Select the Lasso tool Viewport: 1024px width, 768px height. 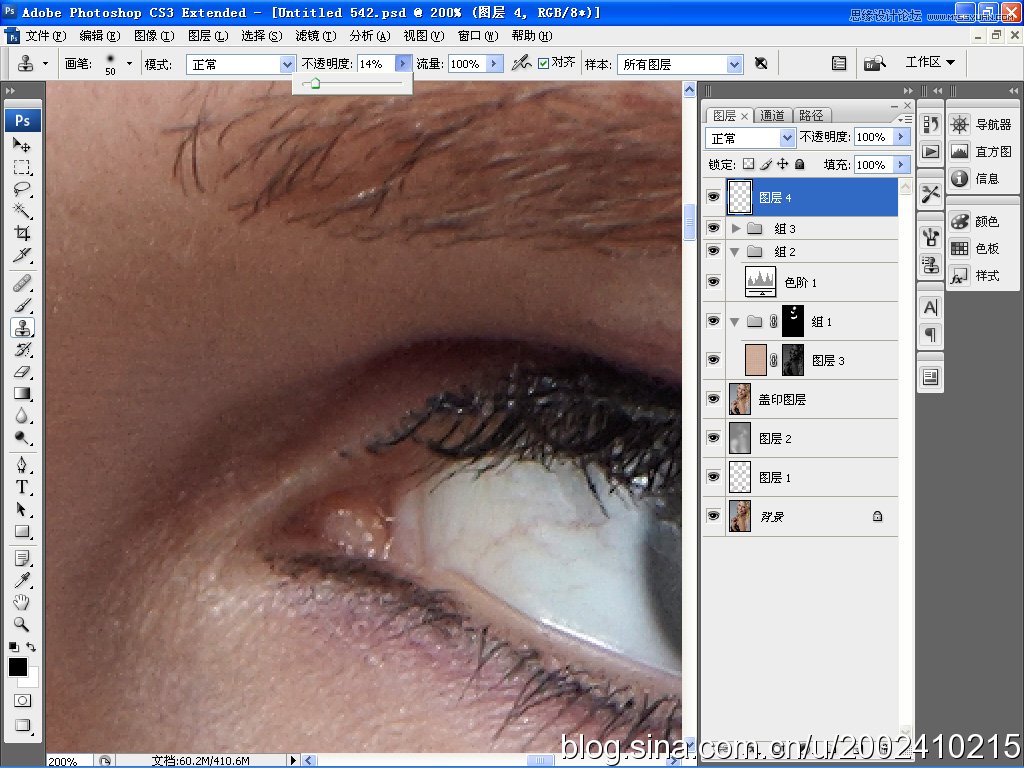coord(22,189)
